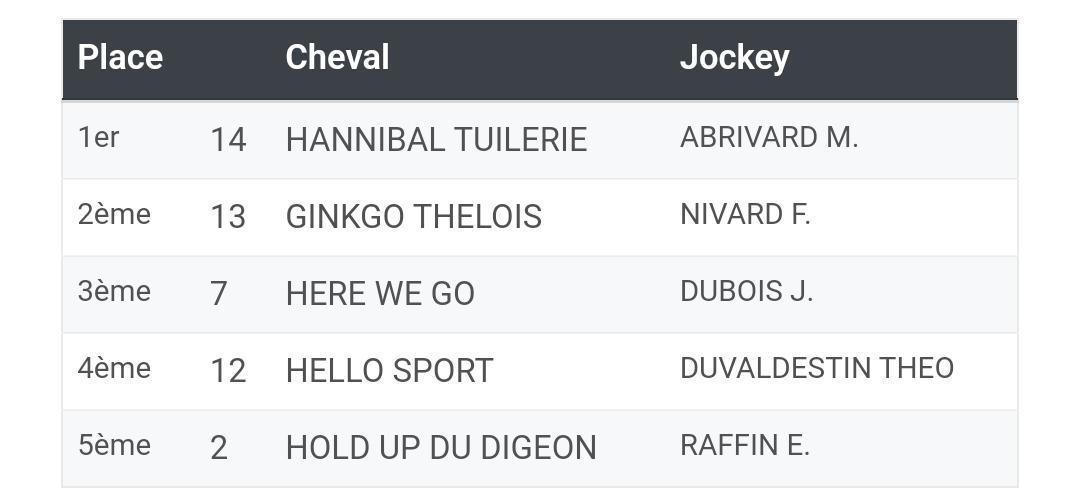Click jockey DUVALDESTIN THEO

(x=817, y=369)
